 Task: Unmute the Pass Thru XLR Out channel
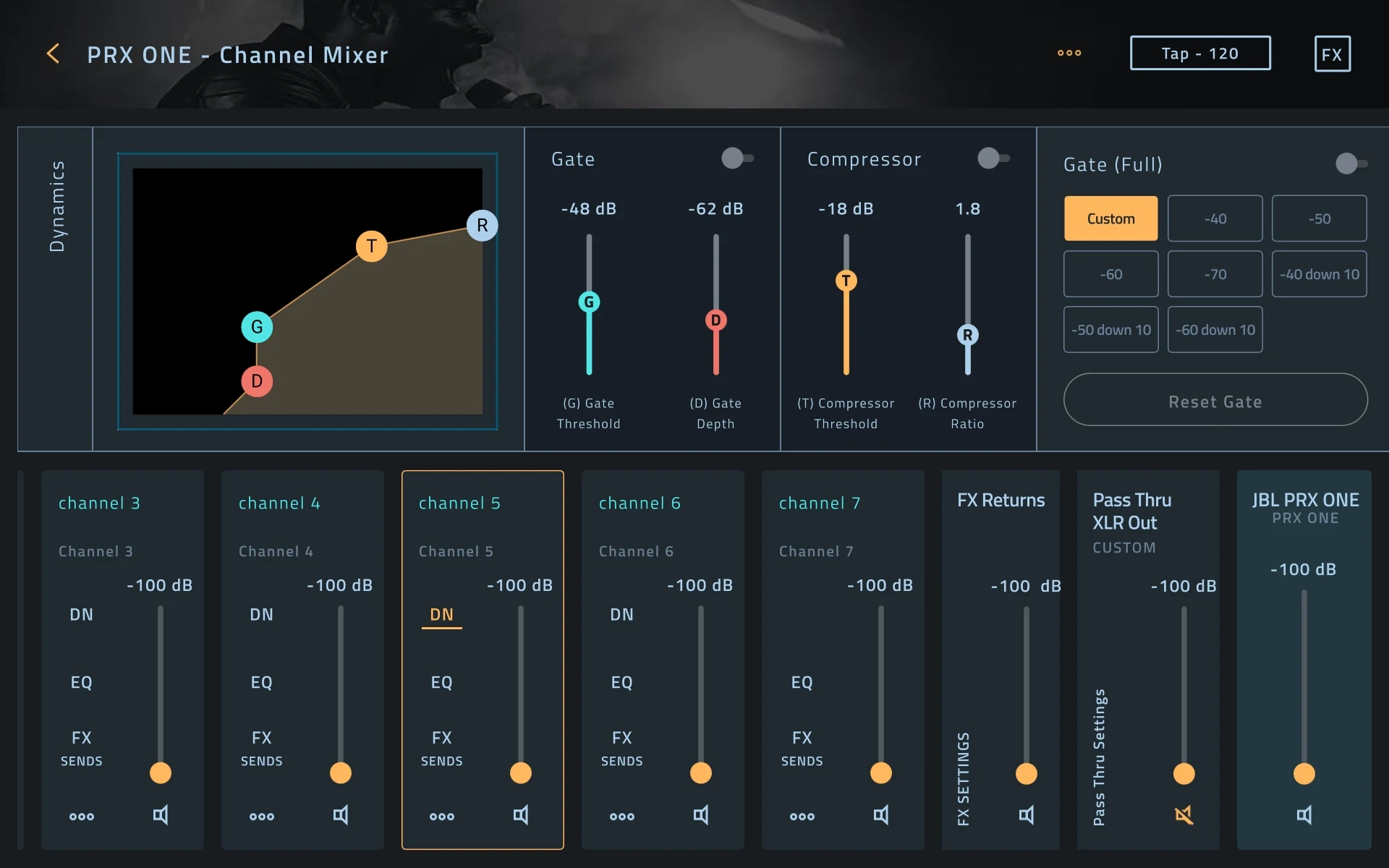1184,816
